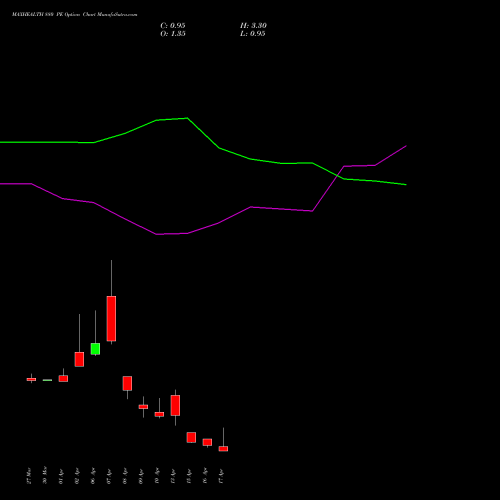Click the close value 'C: 0.95'
The height and width of the screenshot is (500, 500).
173,26
